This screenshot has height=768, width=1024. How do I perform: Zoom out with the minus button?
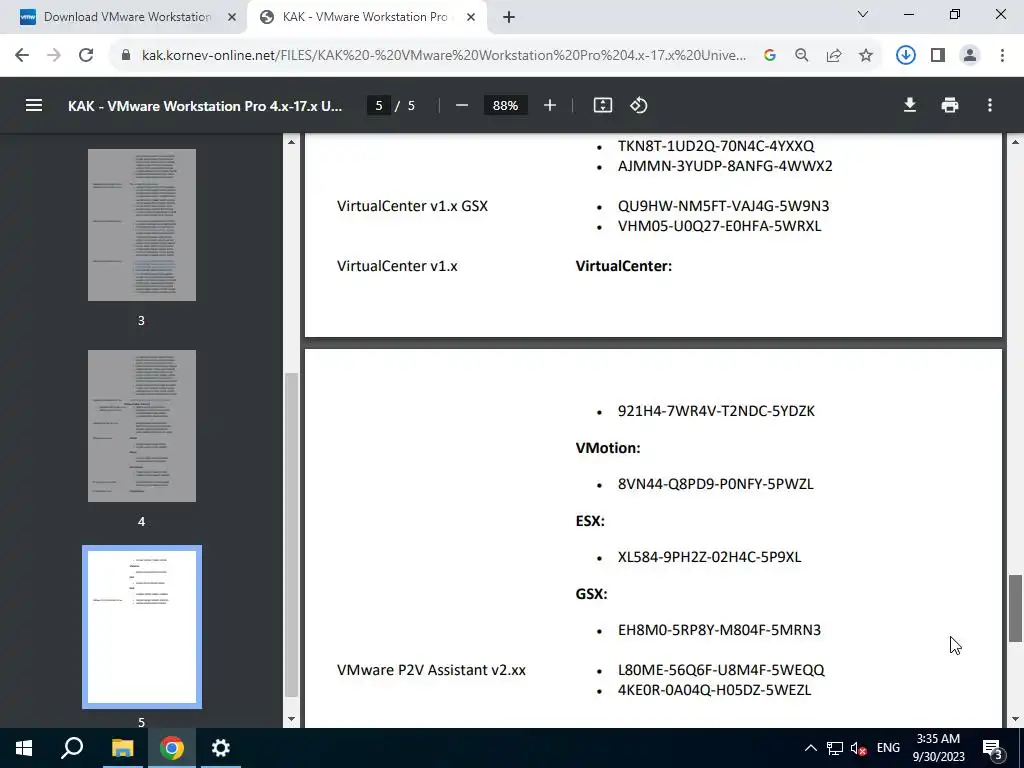tap(462, 105)
